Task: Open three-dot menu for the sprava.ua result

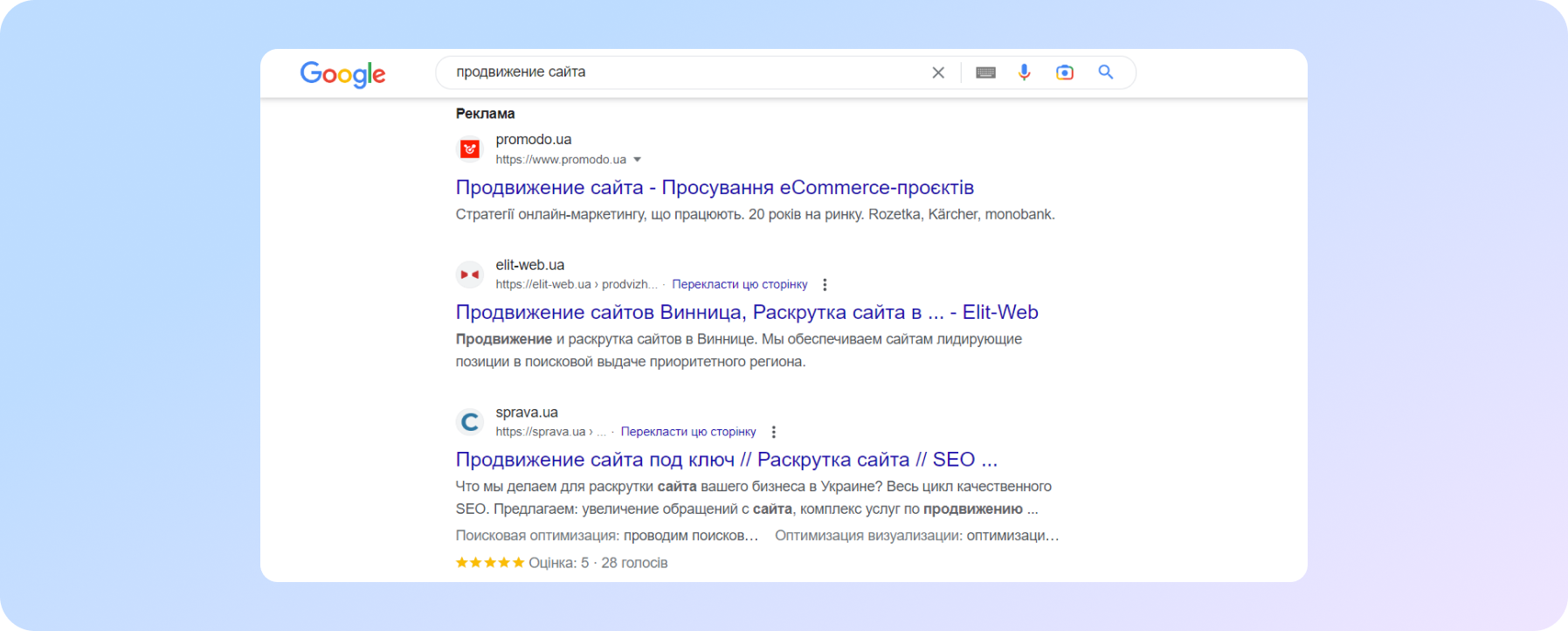Action: coord(773,432)
